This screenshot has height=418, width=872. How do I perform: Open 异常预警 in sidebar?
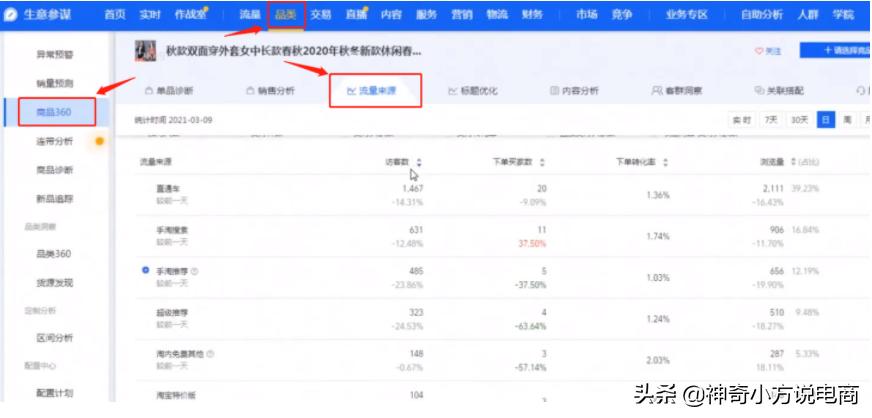point(54,54)
